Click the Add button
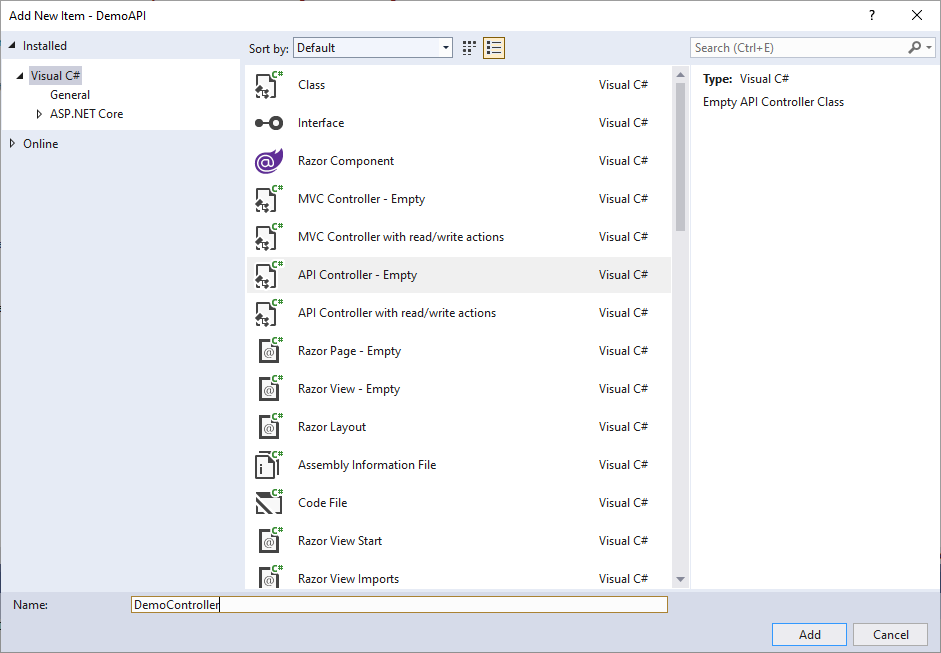941x653 pixels. tap(809, 635)
